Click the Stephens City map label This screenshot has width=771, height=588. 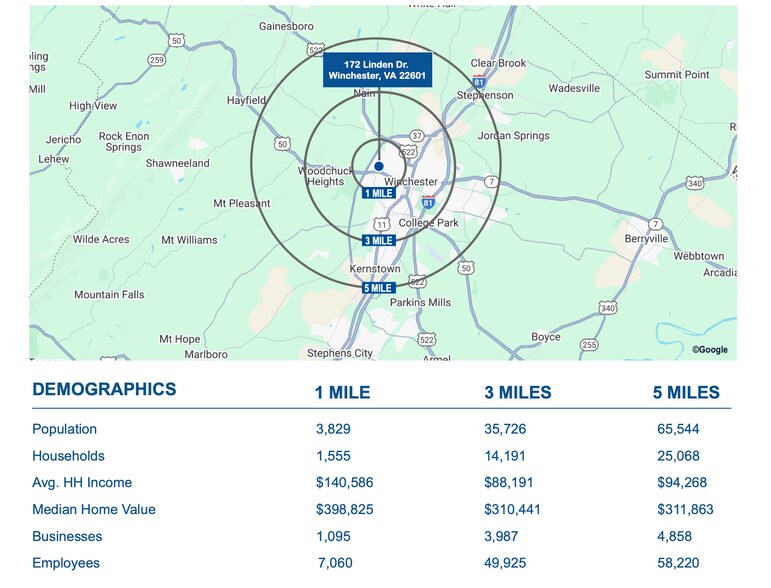[x=340, y=353]
